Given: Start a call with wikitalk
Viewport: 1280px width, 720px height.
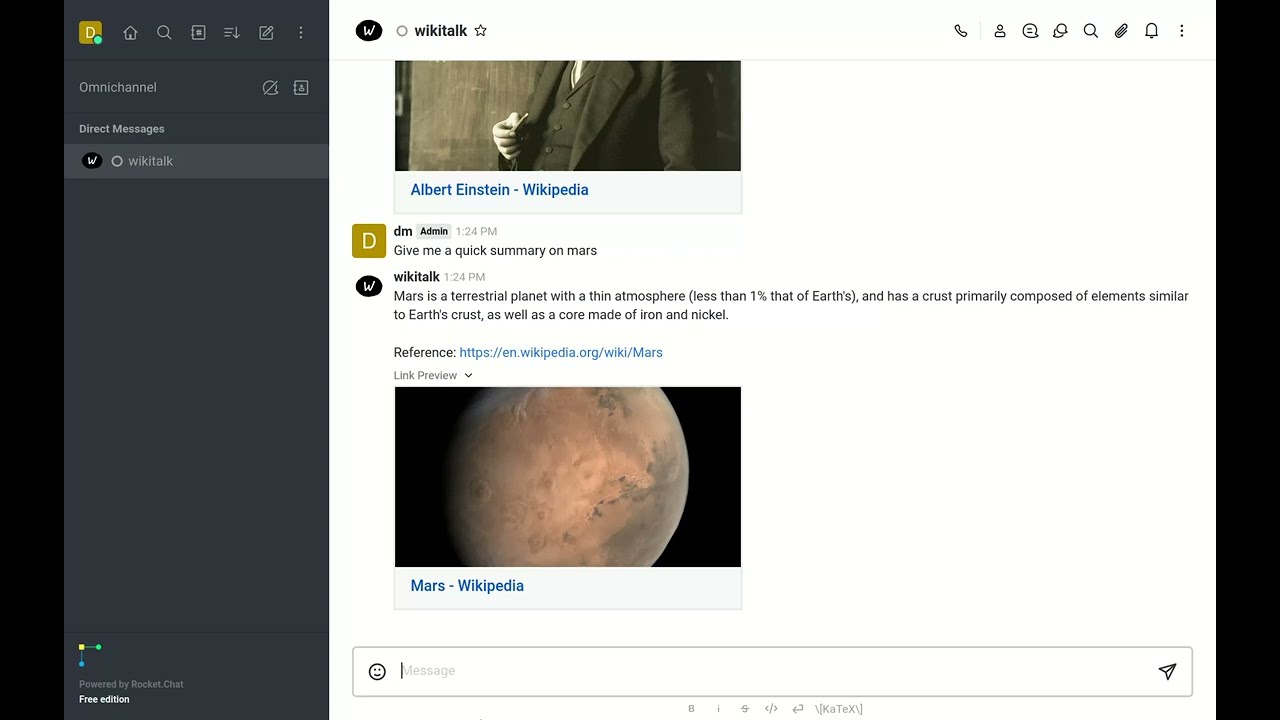Looking at the screenshot, I should point(961,31).
